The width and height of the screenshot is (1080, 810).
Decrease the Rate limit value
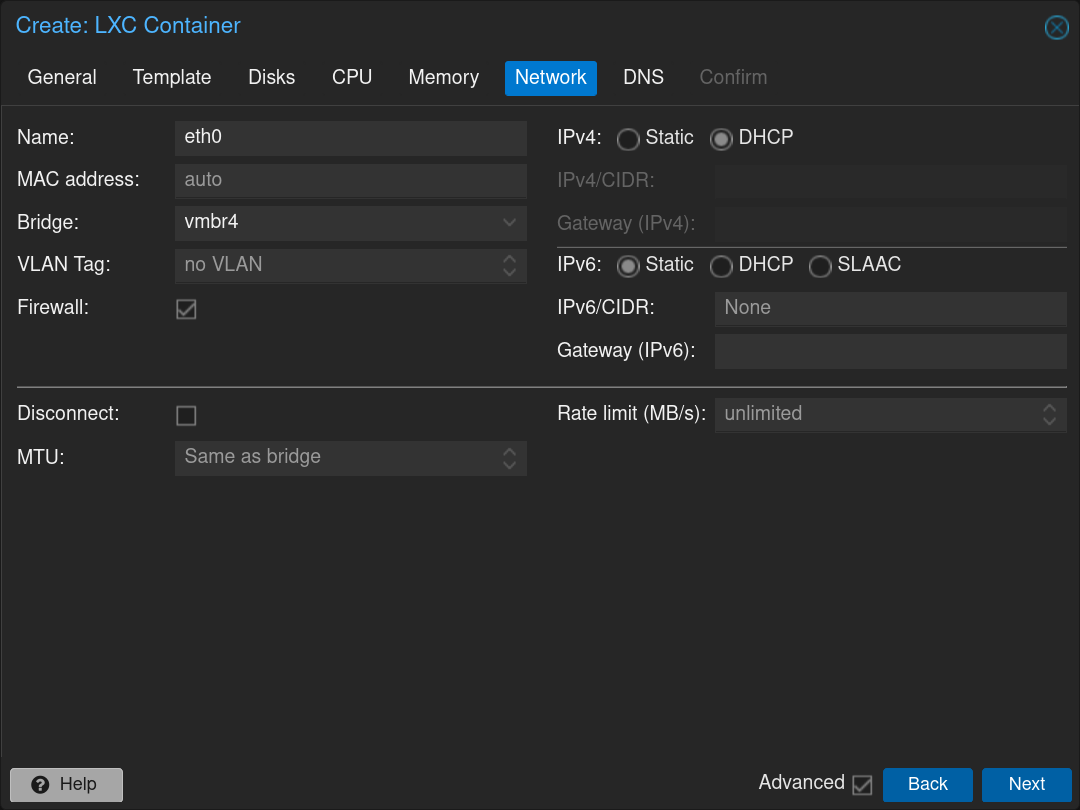click(x=1049, y=421)
